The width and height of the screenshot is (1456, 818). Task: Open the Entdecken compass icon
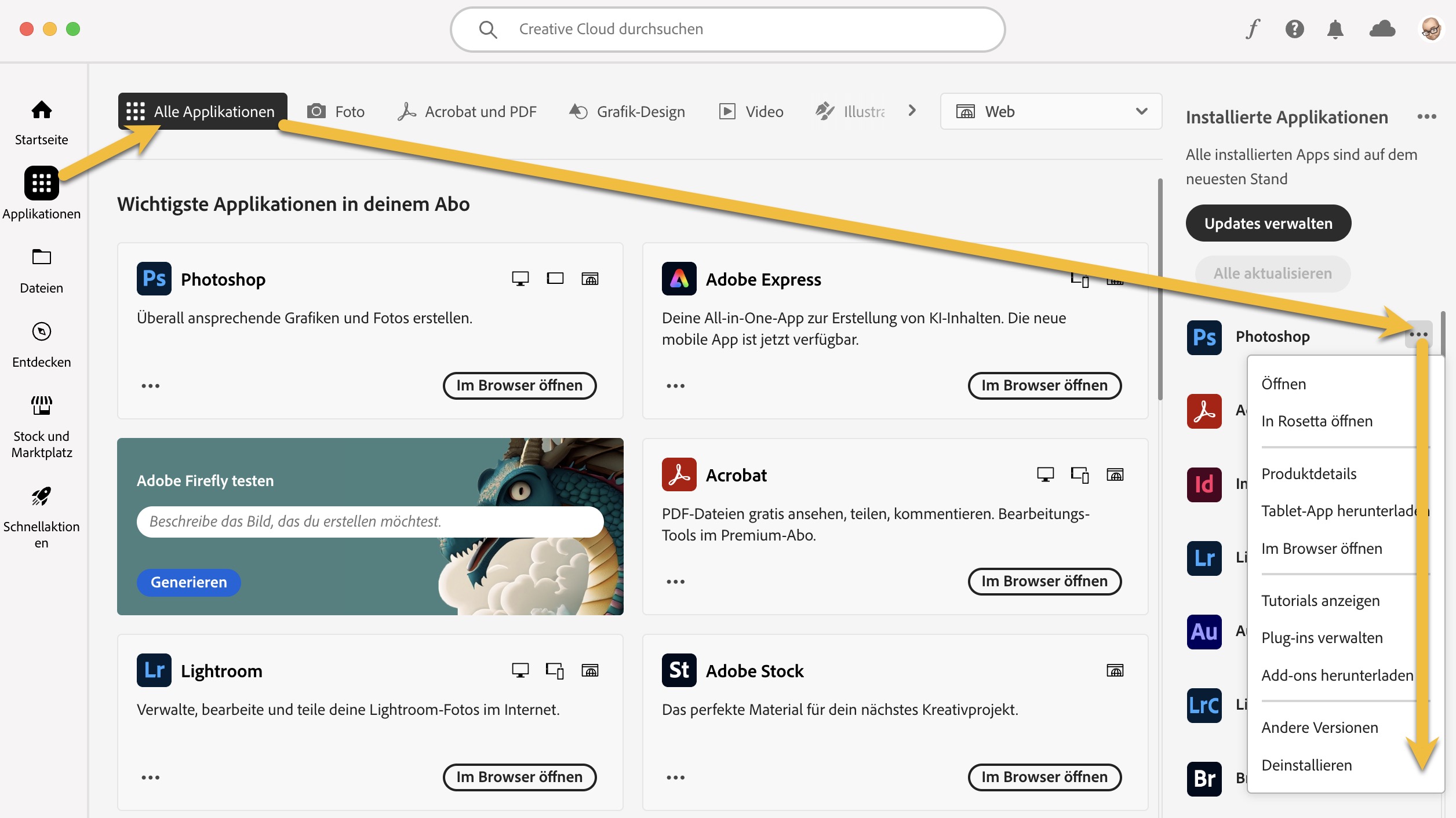(41, 331)
